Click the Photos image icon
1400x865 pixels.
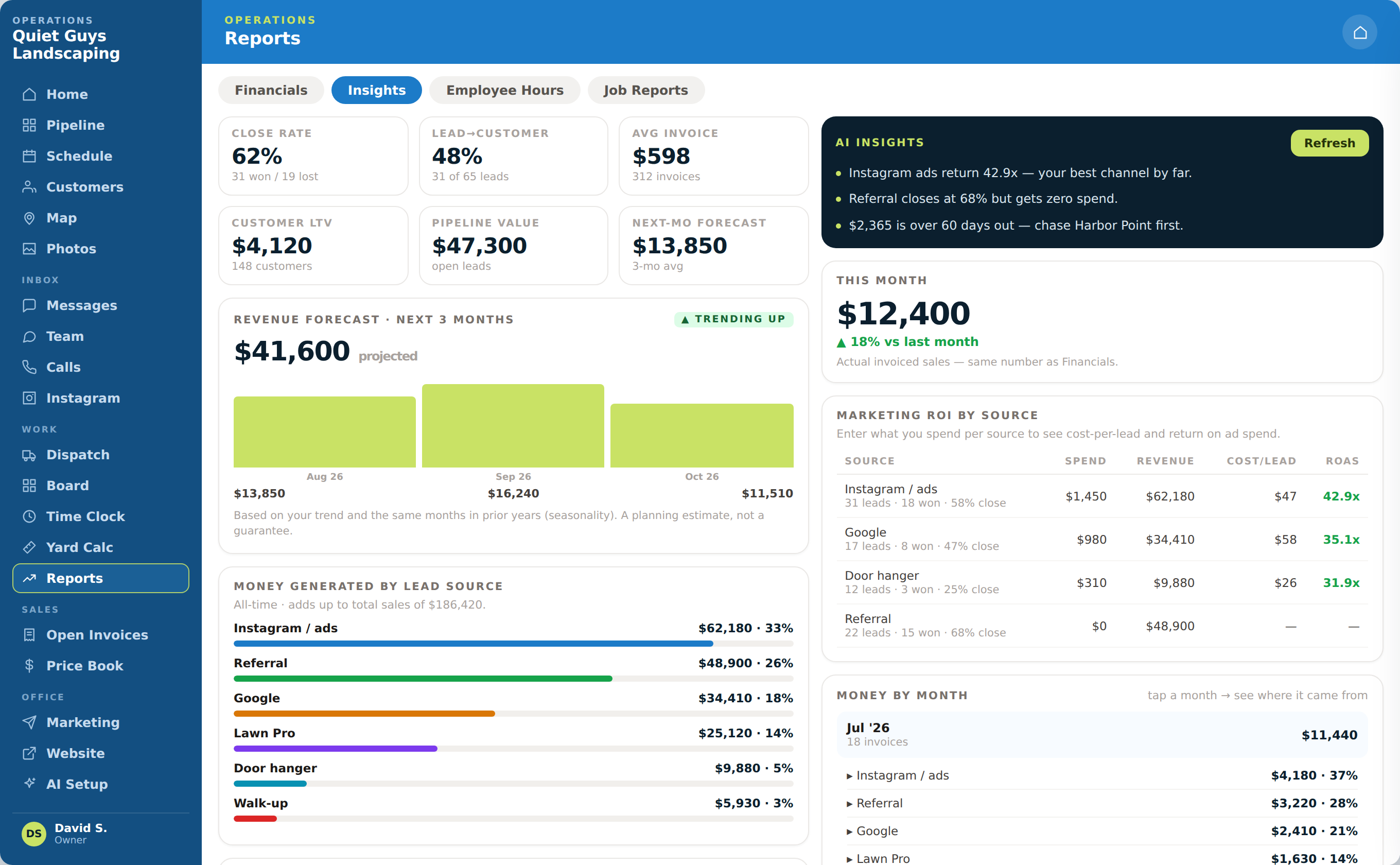point(29,249)
